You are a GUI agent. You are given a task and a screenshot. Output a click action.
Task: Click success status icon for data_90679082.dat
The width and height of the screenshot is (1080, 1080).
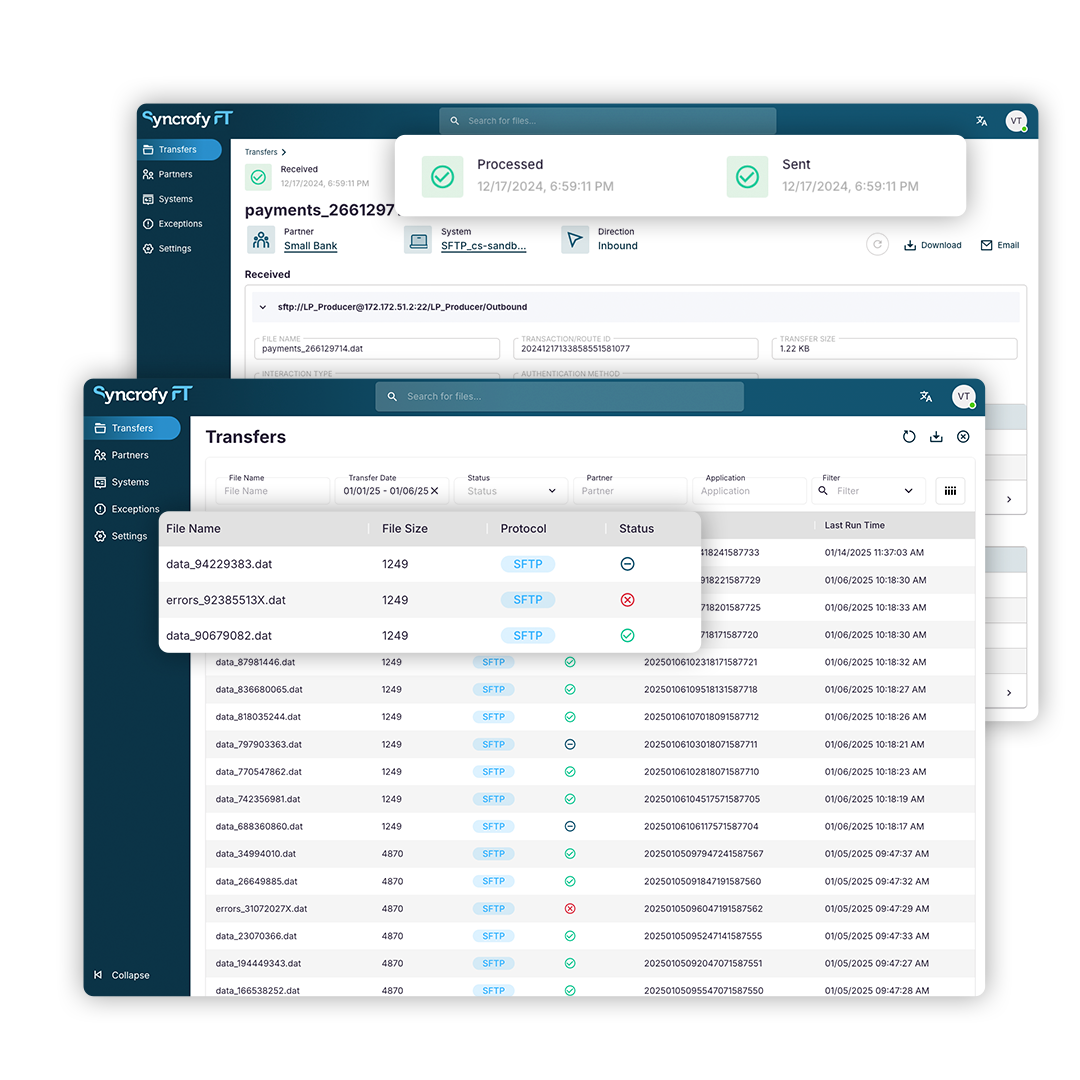[x=627, y=635]
